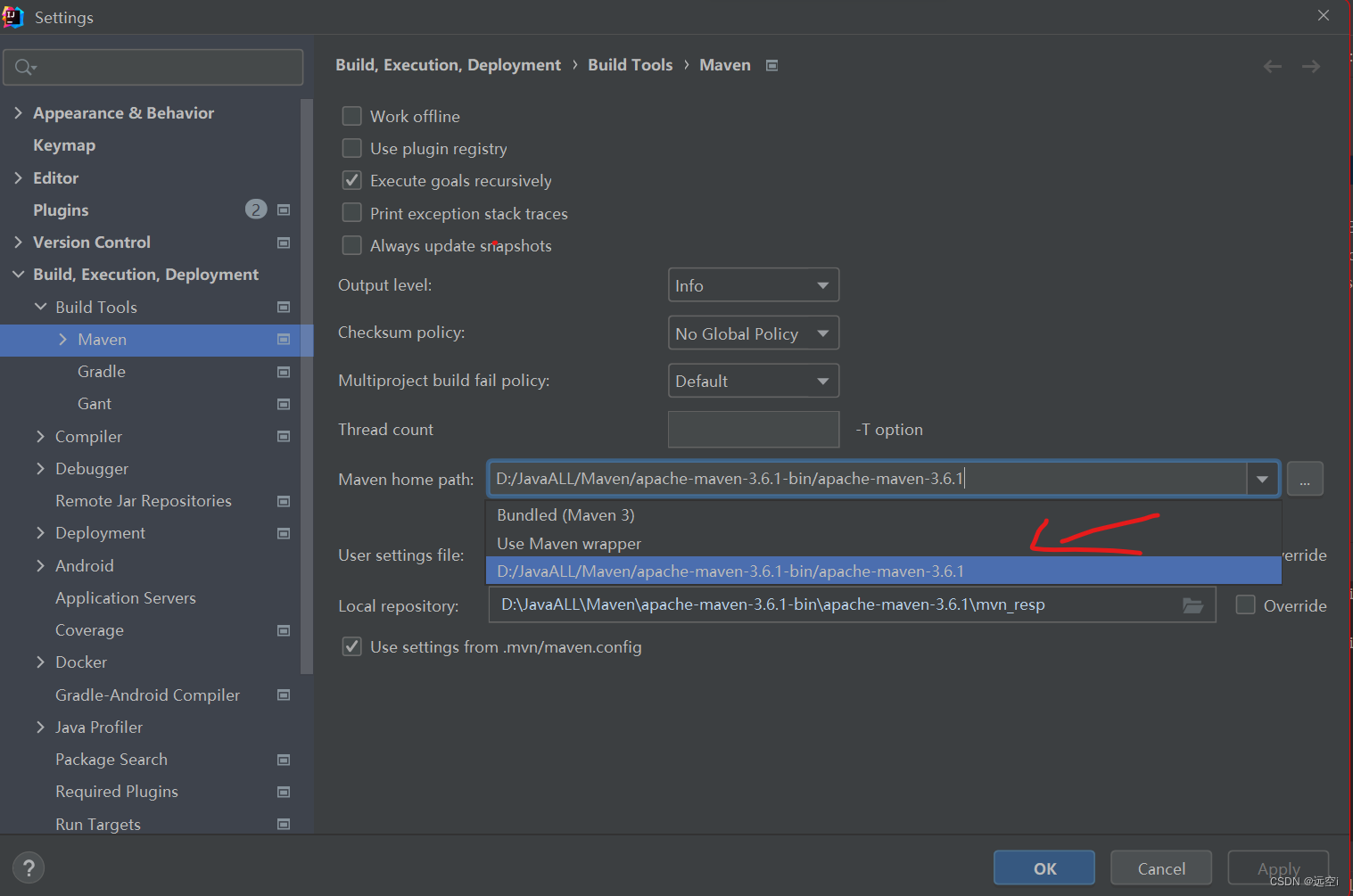
Task: Click Build Tools in the breadcrumb path
Action: click(x=630, y=64)
